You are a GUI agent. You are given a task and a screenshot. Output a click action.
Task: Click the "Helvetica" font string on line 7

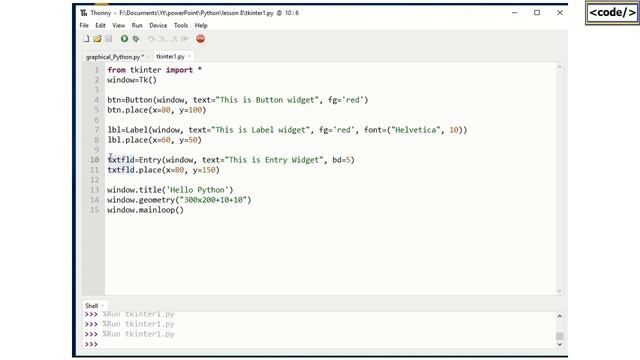[x=416, y=130]
